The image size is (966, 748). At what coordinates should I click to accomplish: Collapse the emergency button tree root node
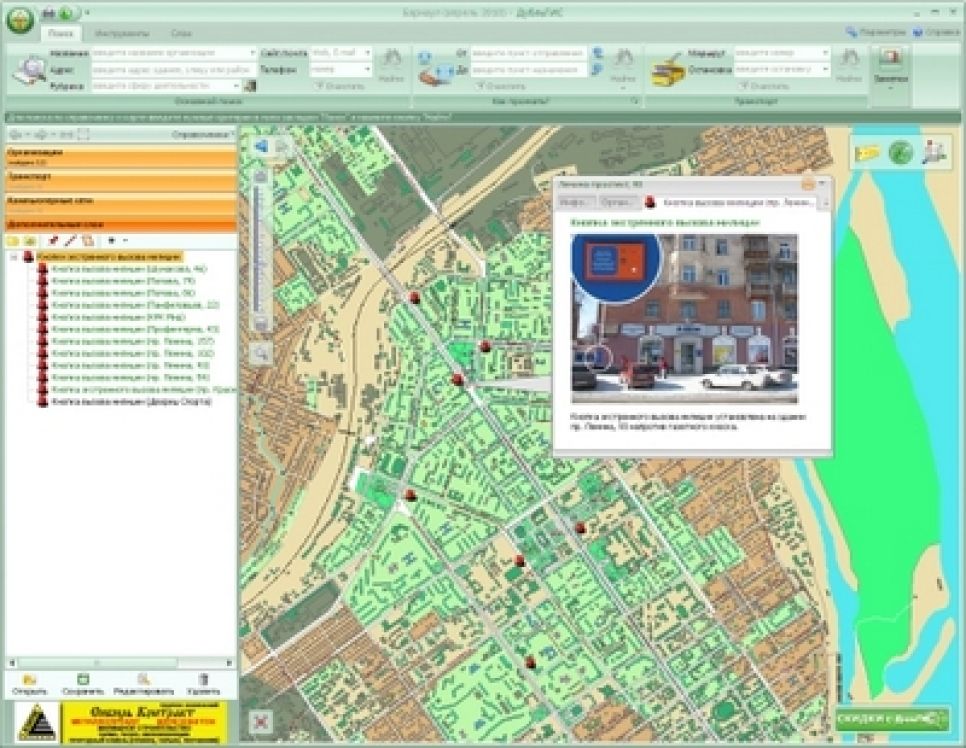click(x=13, y=257)
